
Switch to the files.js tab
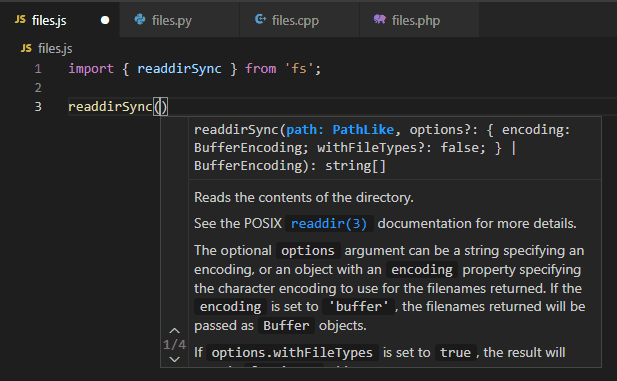pos(59,20)
